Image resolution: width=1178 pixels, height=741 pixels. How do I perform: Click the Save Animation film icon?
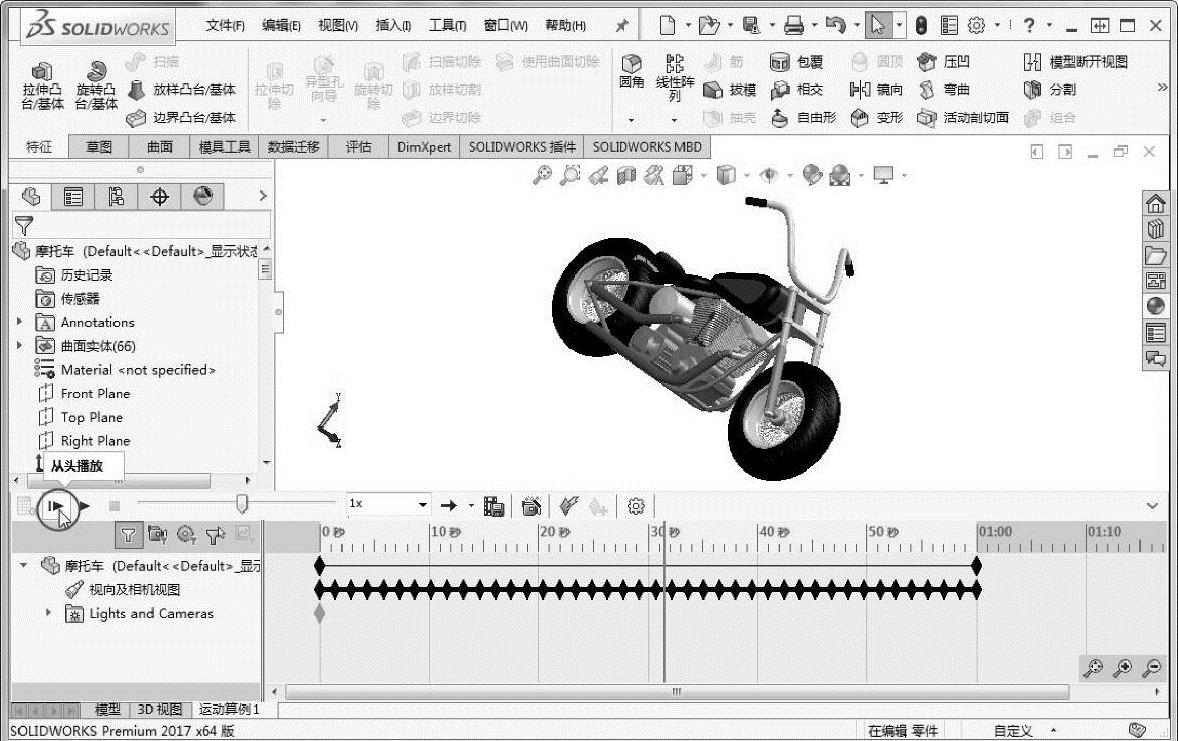coord(493,507)
